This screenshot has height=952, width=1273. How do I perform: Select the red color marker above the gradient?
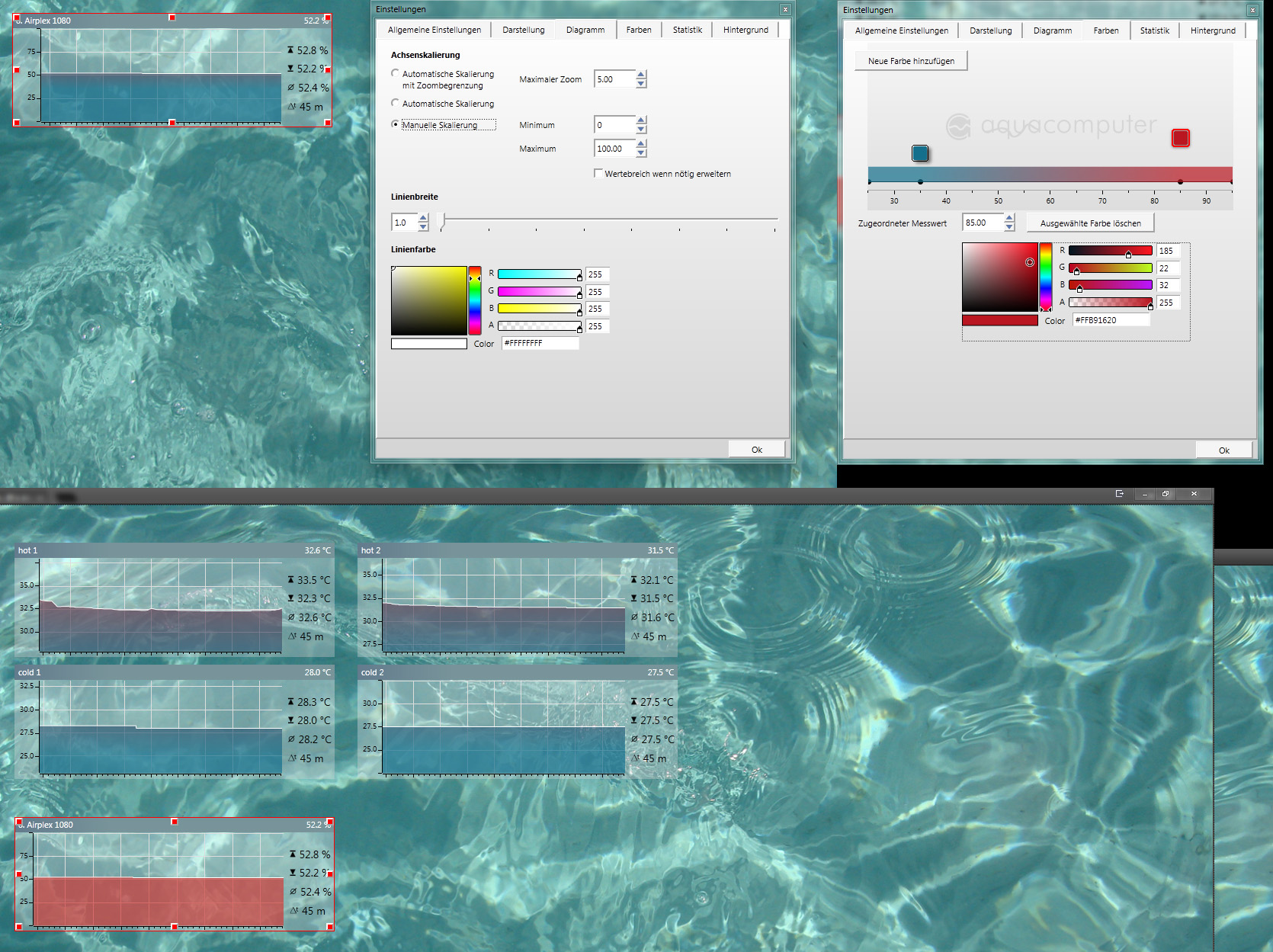pos(1180,138)
